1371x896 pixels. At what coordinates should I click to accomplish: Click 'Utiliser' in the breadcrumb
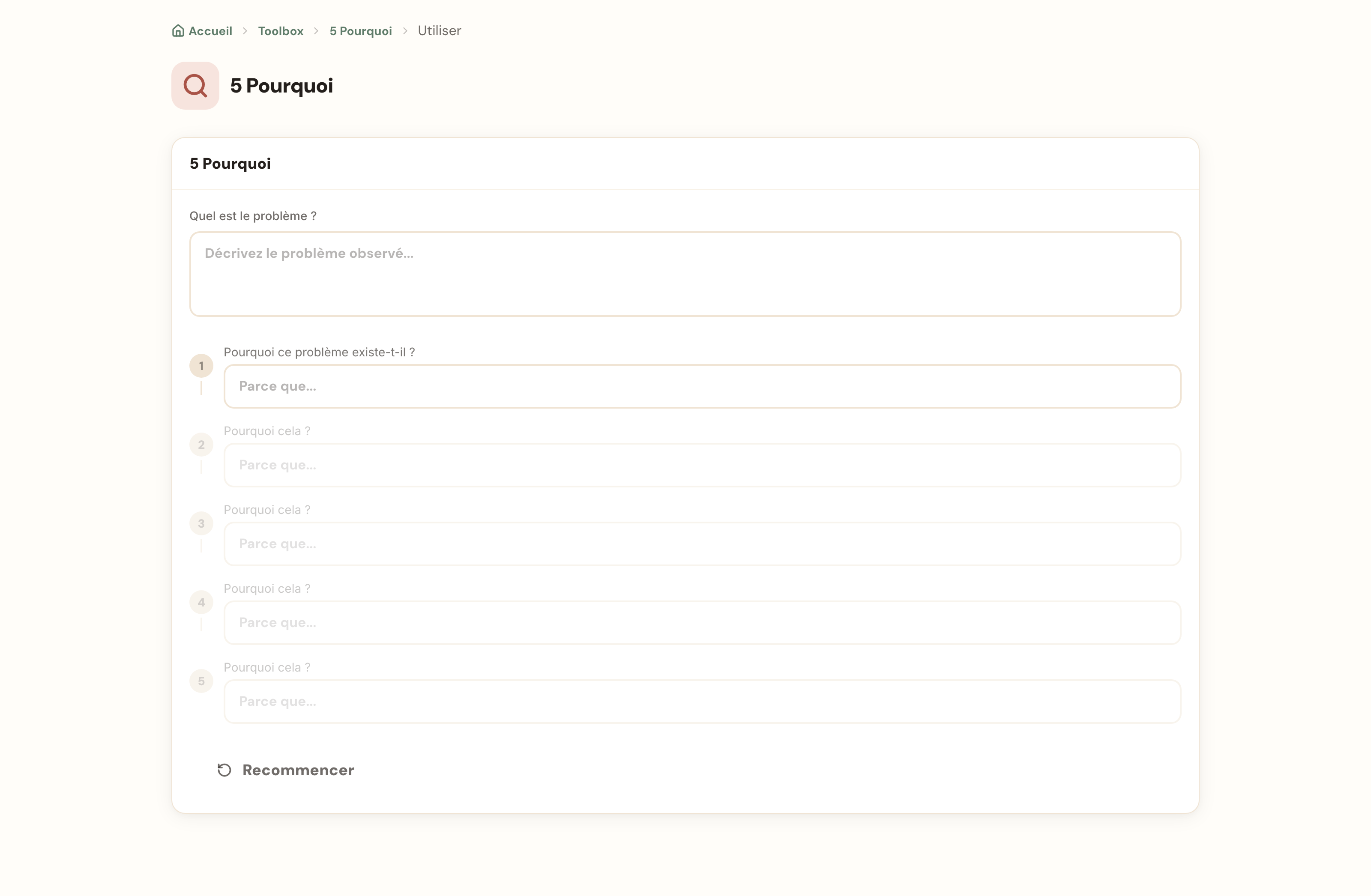[440, 31]
